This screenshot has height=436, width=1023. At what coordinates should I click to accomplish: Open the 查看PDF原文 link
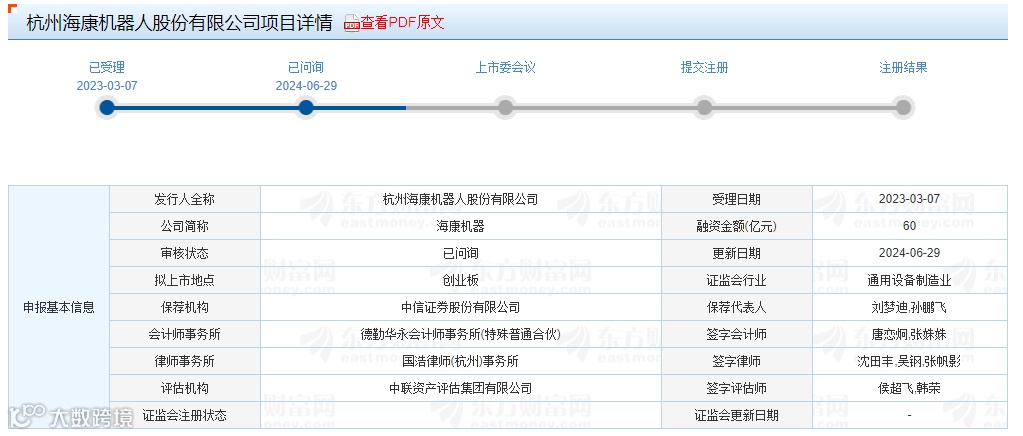[403, 23]
